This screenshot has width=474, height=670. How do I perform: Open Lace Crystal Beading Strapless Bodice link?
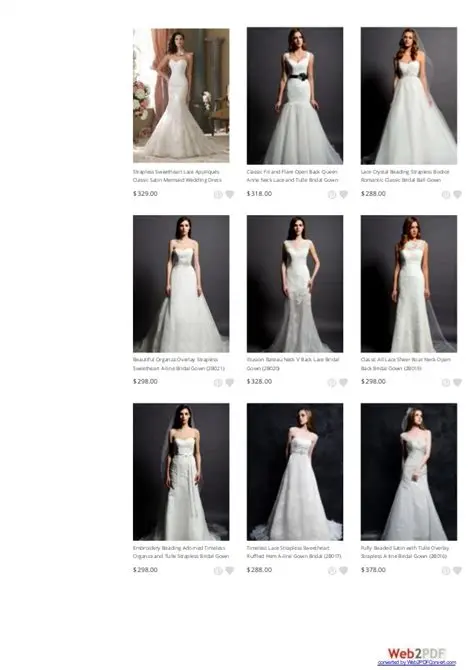tap(405, 176)
